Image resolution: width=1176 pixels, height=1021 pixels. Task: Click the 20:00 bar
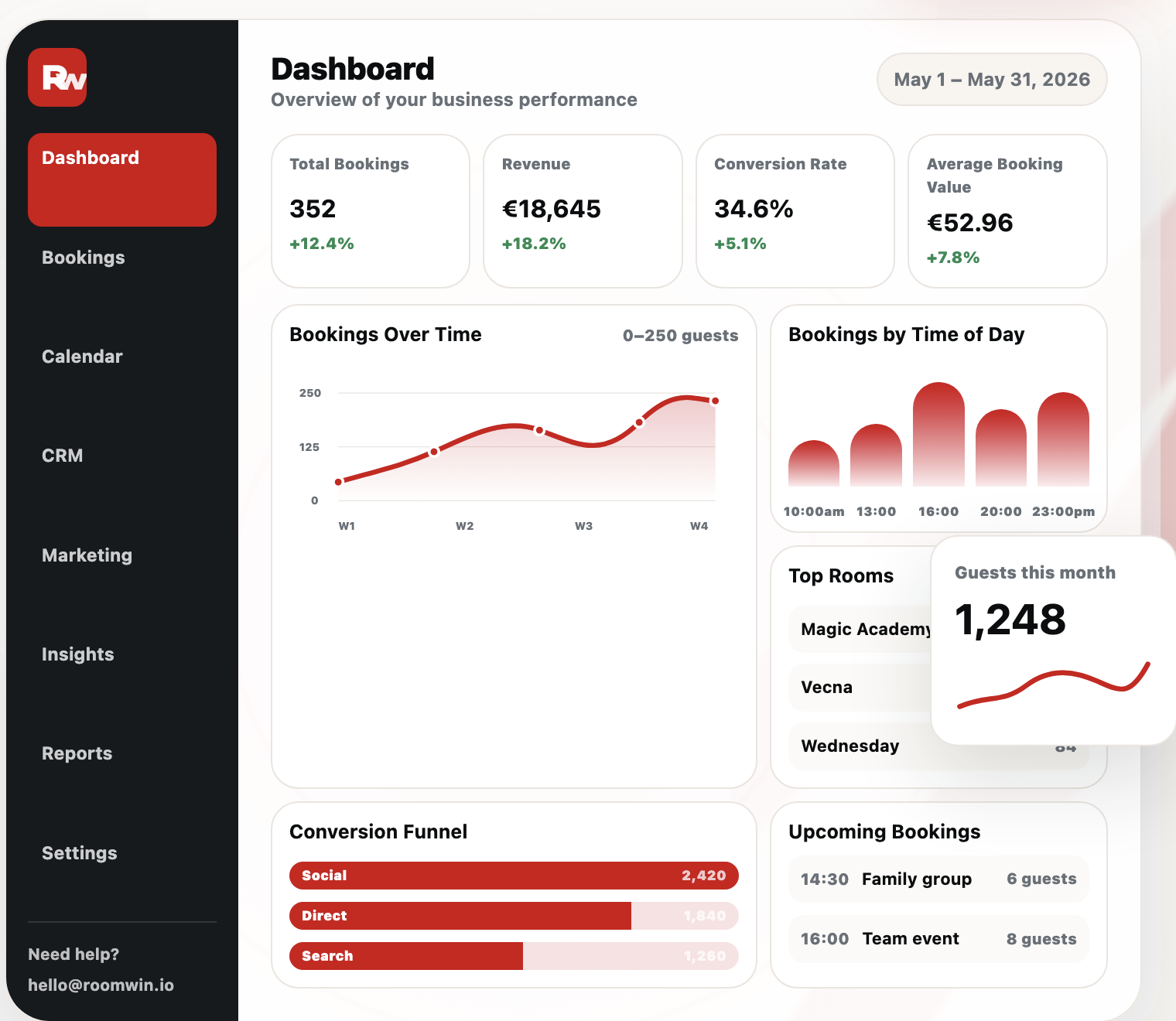(1001, 448)
